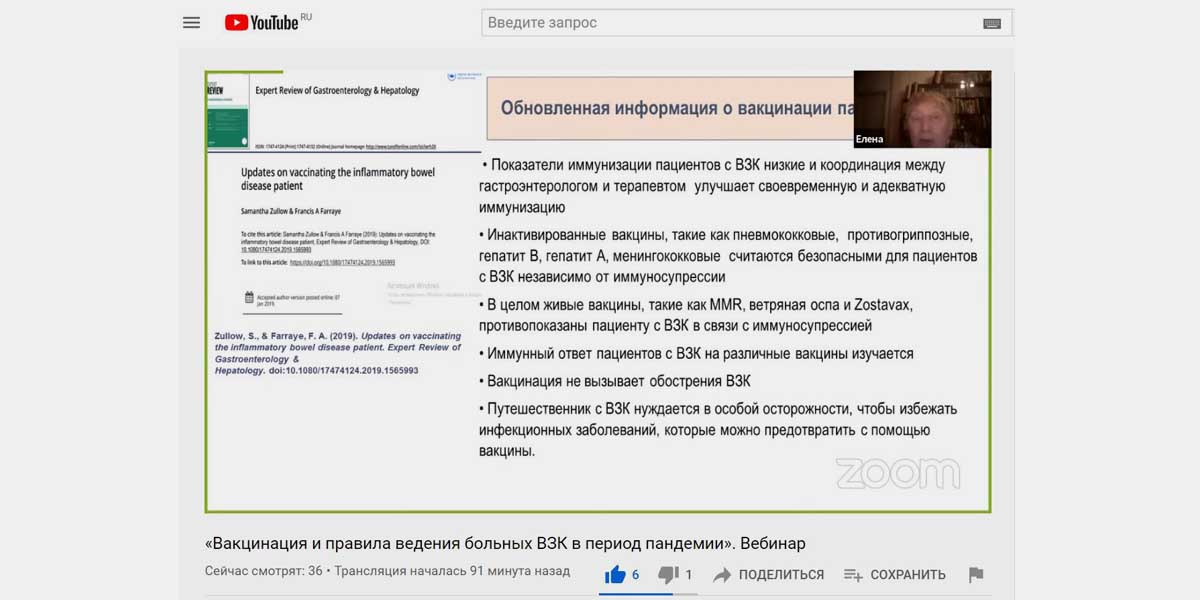Dislike the video with thumbs-down
This screenshot has width=1200, height=600.
coord(668,574)
